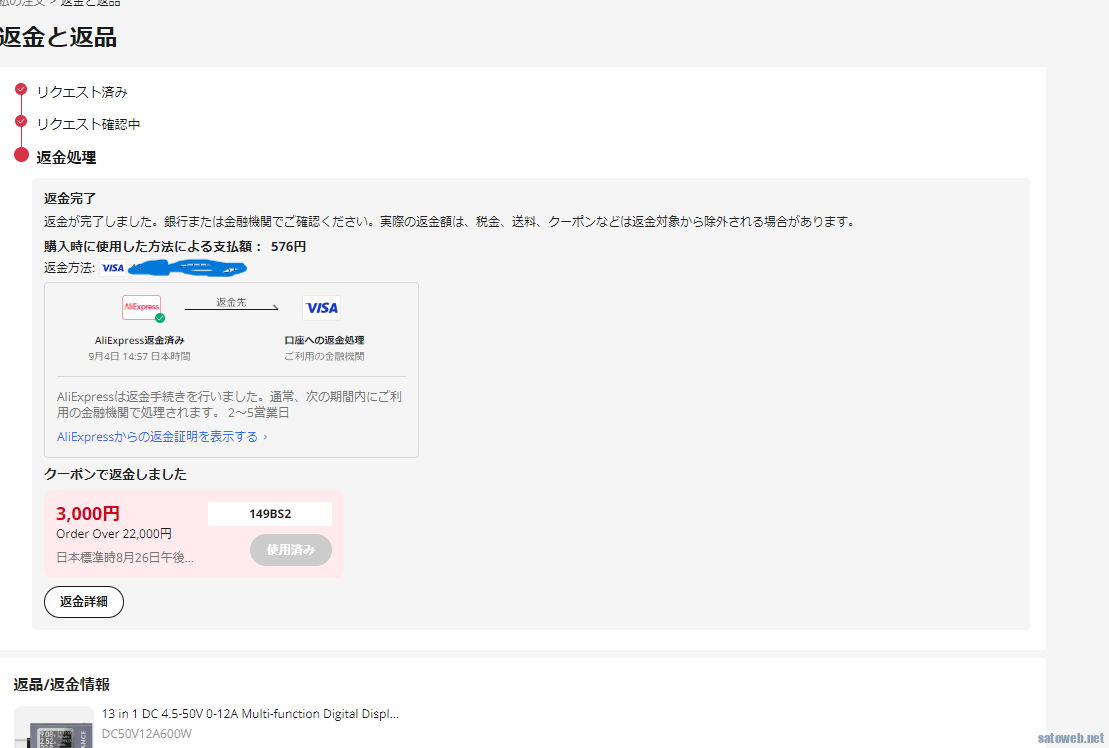Open the 13 in 1 DC product title
This screenshot has height=748, width=1109.
(250, 714)
